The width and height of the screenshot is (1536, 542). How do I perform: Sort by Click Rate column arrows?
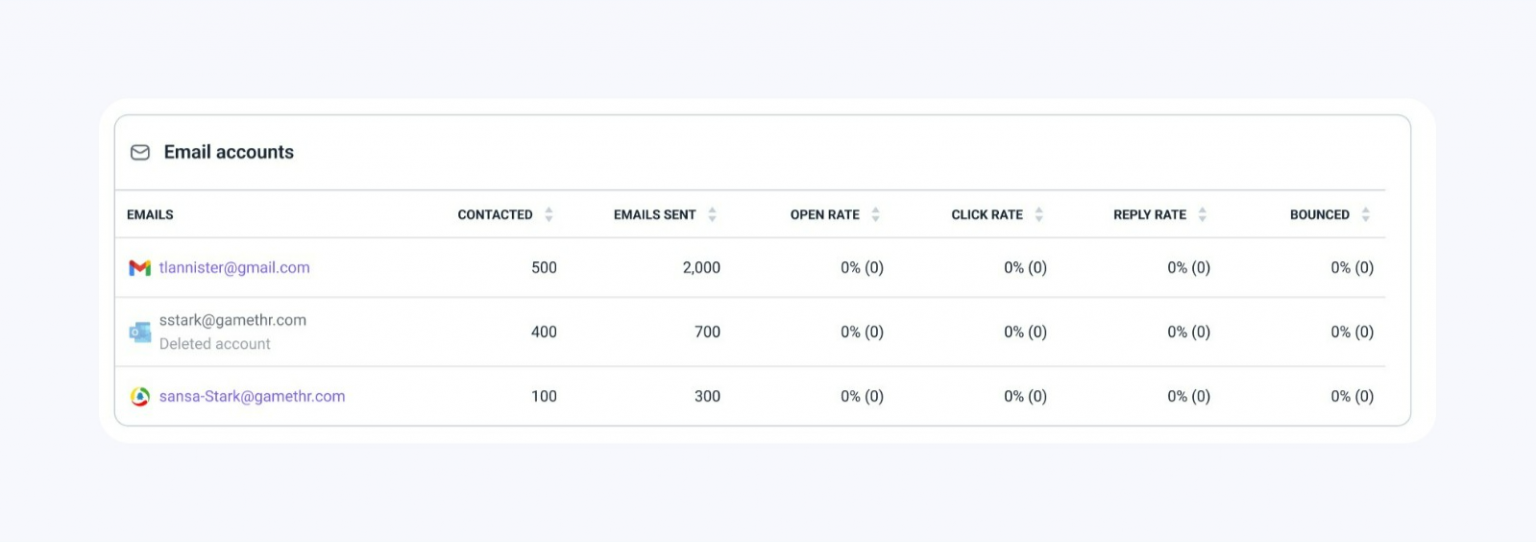1039,215
